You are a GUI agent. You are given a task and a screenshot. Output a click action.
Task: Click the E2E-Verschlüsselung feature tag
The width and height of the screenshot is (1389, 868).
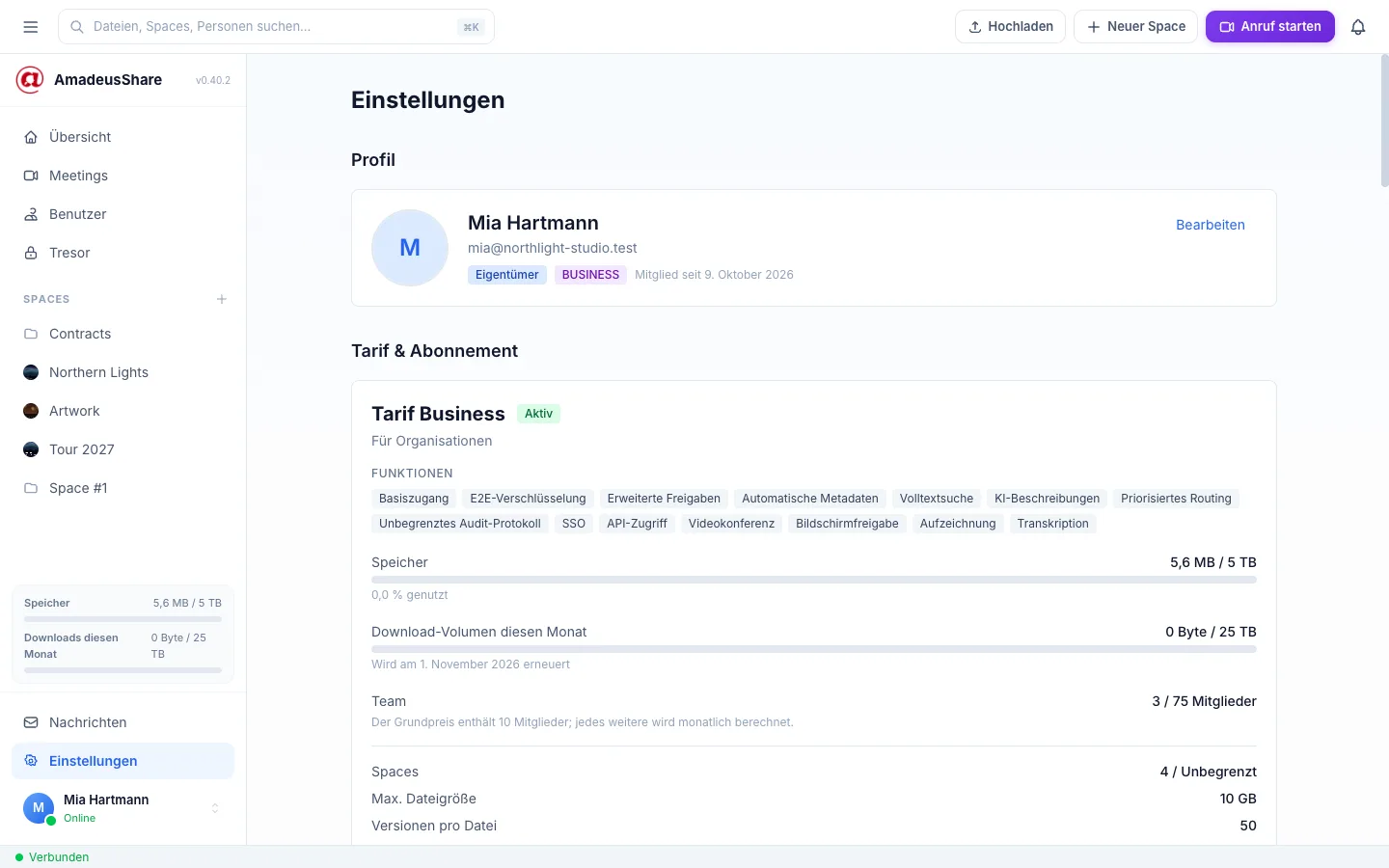(528, 499)
